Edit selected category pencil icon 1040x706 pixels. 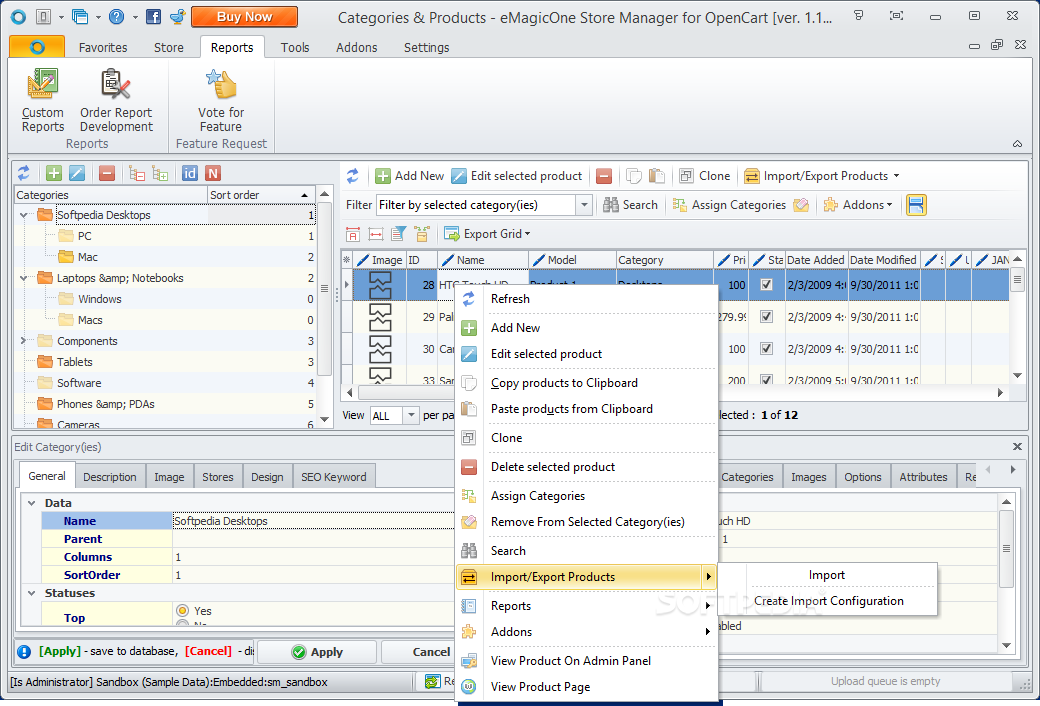pyautogui.click(x=77, y=173)
